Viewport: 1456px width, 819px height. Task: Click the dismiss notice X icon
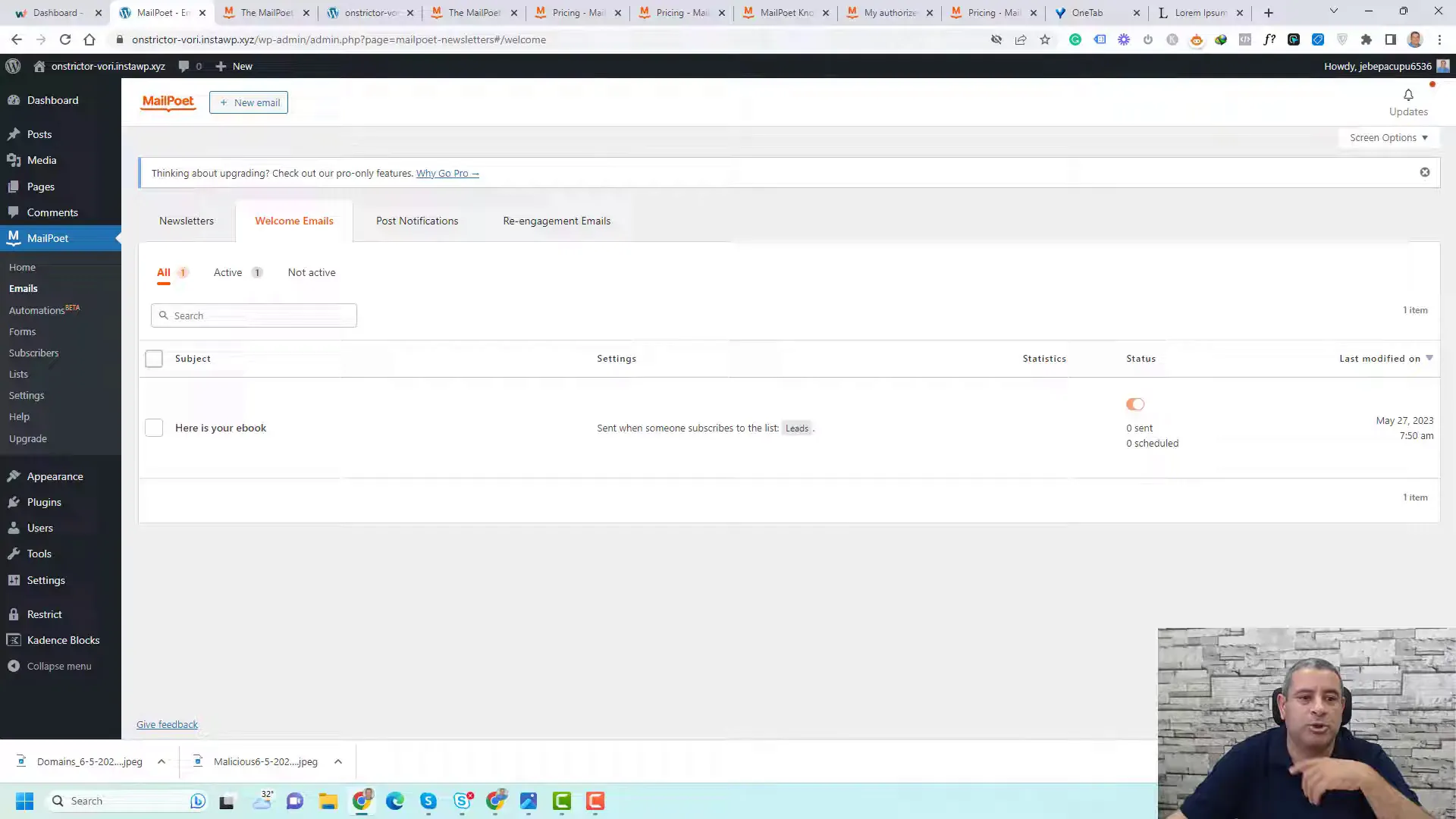[1424, 172]
